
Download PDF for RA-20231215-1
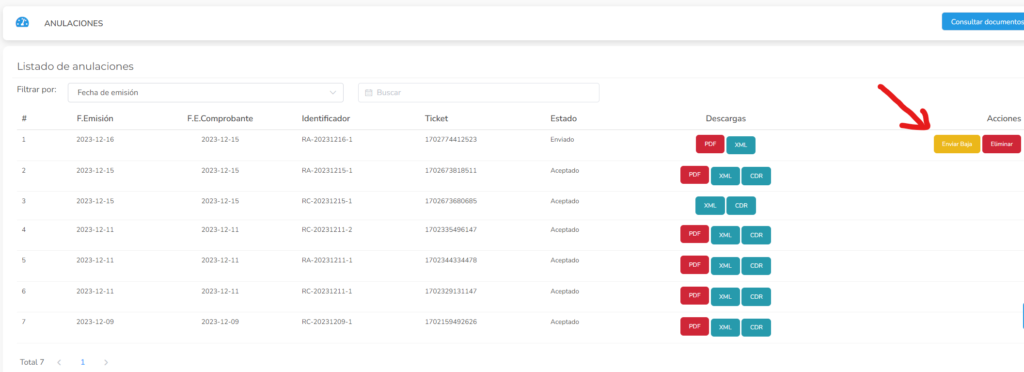point(694,175)
